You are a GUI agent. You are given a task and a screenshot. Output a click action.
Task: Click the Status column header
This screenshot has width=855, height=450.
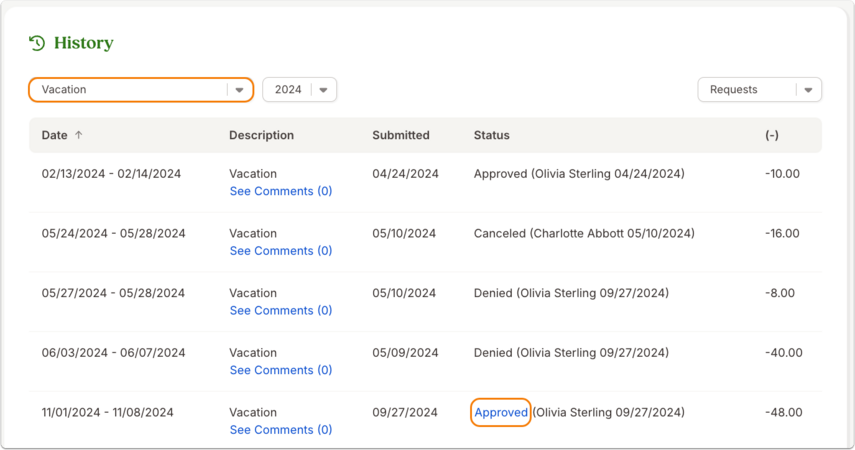491,135
